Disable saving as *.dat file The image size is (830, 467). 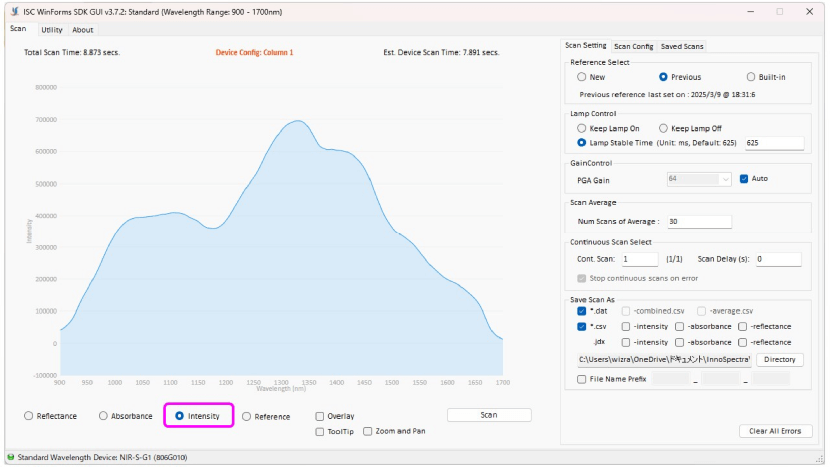tap(582, 311)
